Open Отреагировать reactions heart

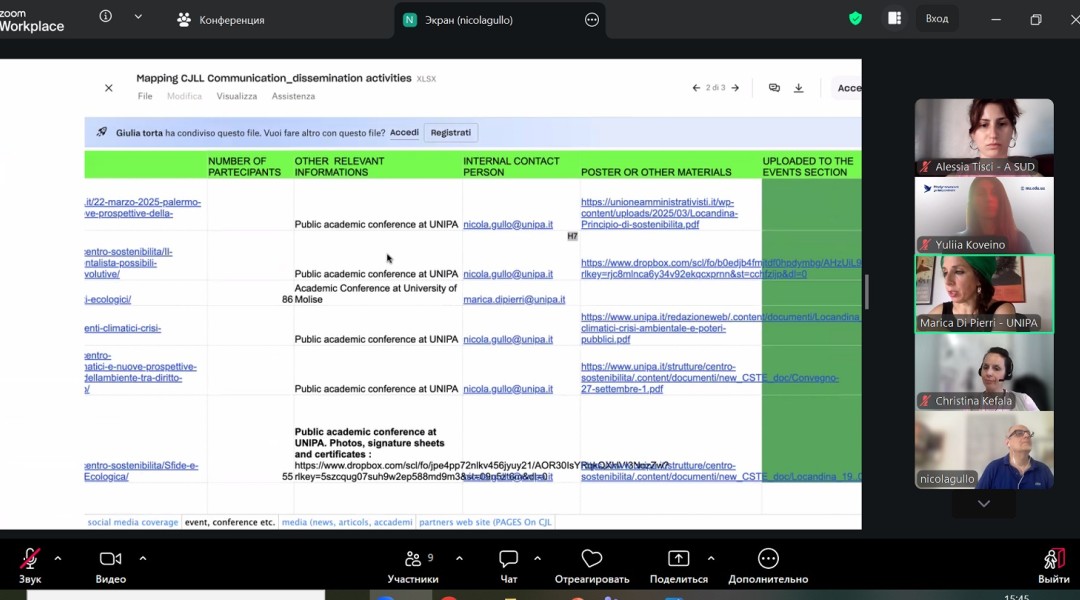[592, 566]
